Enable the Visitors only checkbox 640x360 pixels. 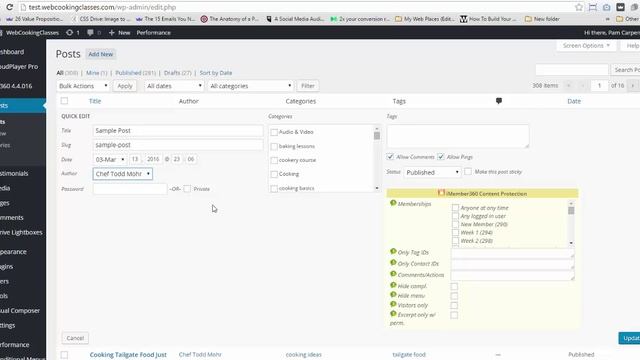[x=454, y=305]
